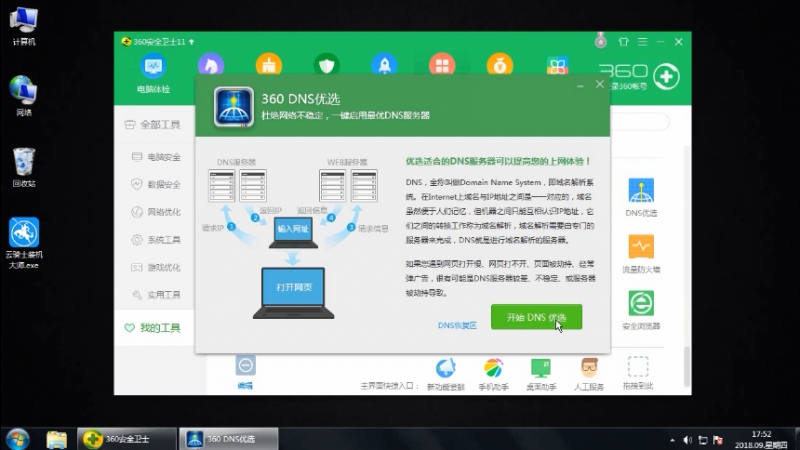800x450 pixels.
Task: Click the 360 DNS优选 globe logo icon
Action: (x=234, y=107)
